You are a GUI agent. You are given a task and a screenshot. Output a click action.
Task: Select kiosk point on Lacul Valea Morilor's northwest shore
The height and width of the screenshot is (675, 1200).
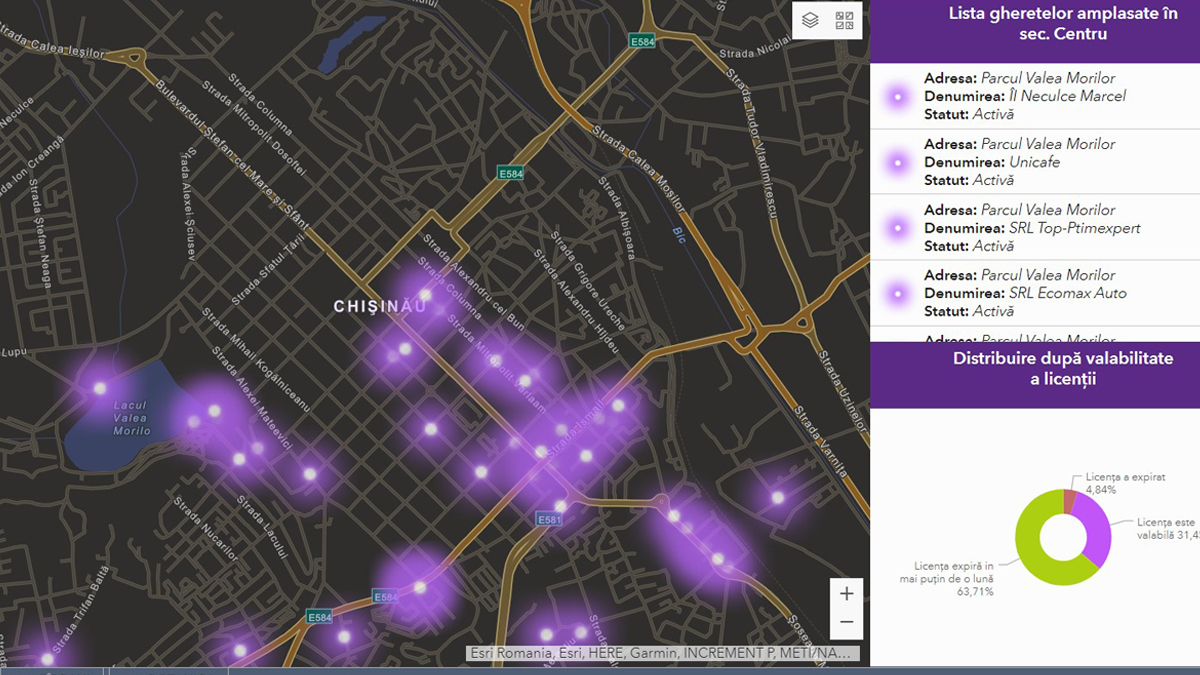[x=99, y=388]
